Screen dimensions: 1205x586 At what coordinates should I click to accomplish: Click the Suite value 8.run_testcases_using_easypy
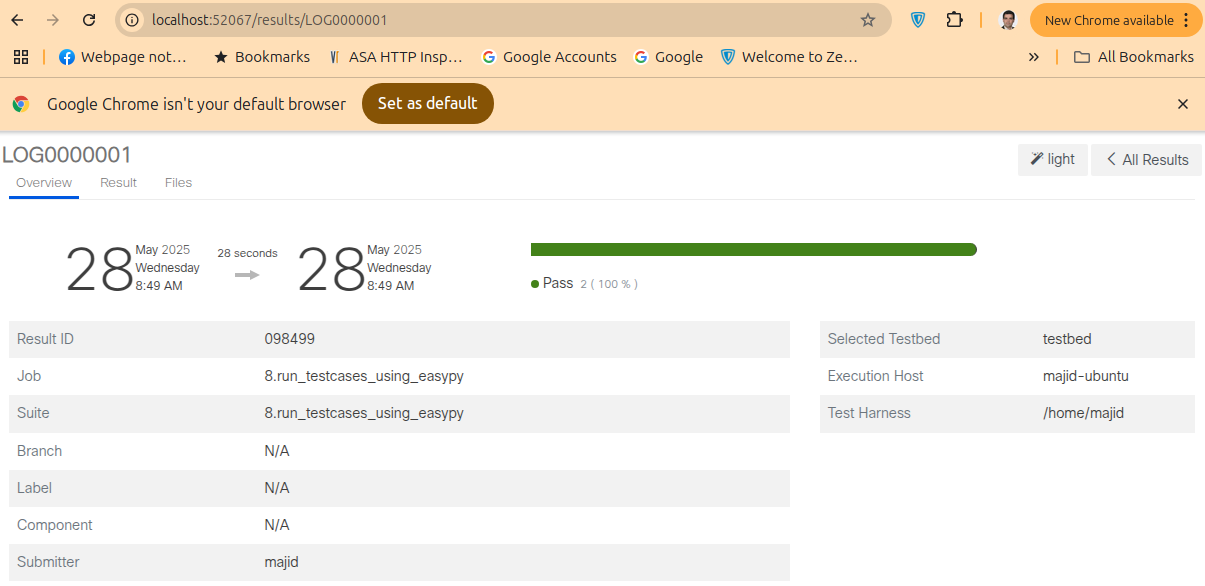364,413
